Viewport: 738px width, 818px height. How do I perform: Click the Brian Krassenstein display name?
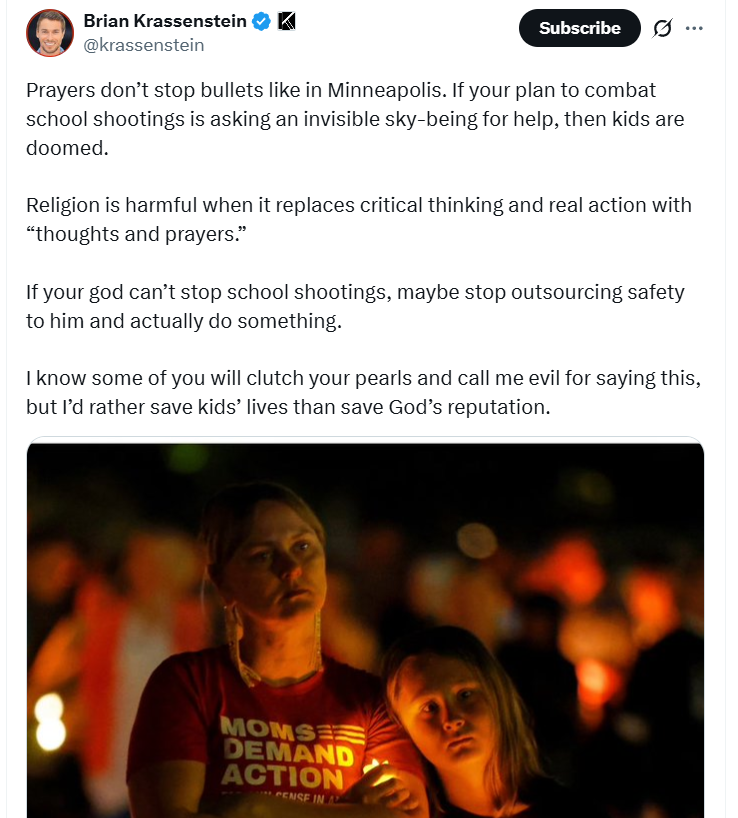click(165, 21)
